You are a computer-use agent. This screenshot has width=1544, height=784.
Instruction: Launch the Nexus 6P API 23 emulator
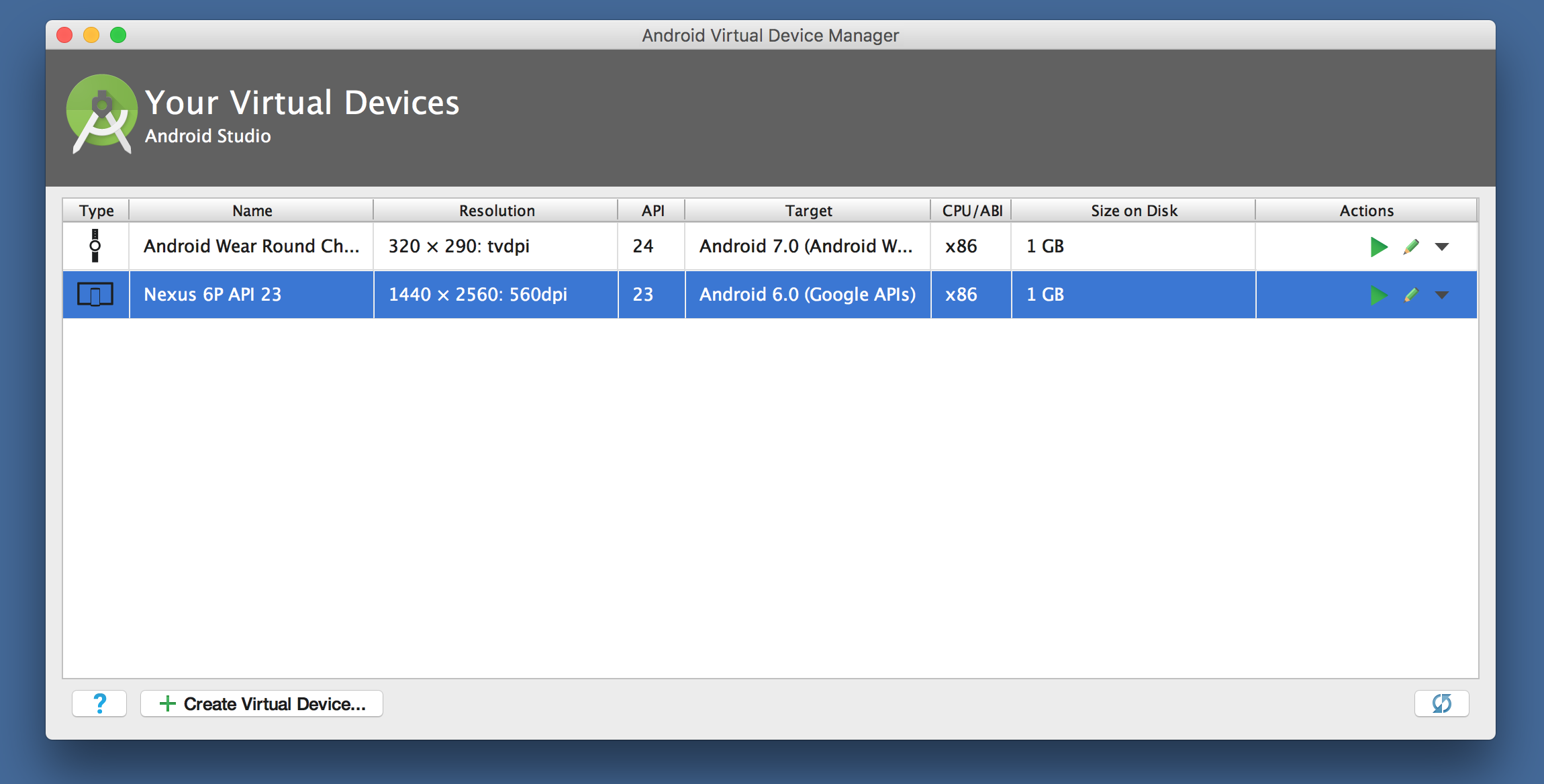[x=1378, y=295]
